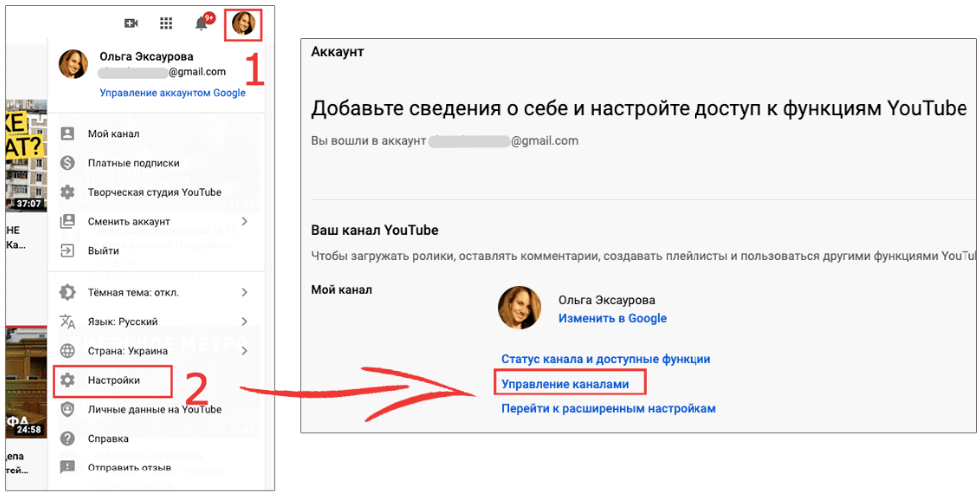Click the sign out arrow icon

pos(67,251)
